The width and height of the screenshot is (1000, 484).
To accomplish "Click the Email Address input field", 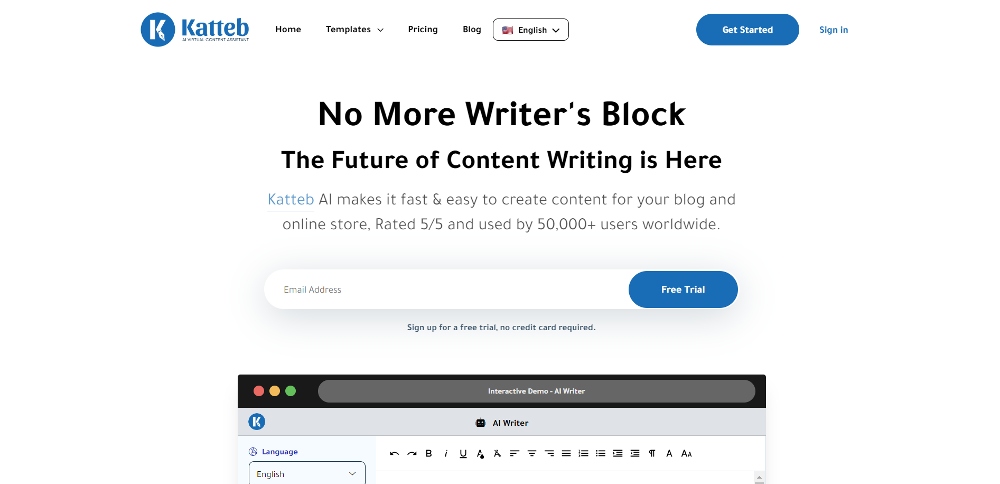I will (x=446, y=290).
